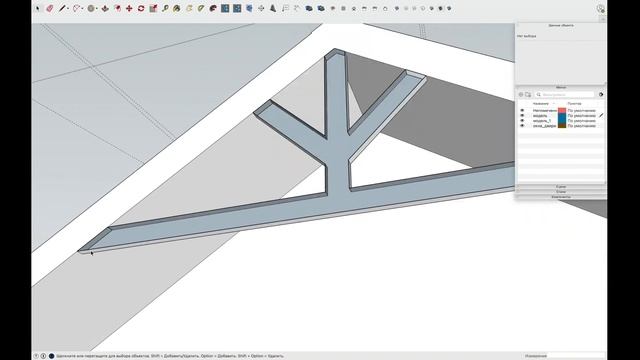Open the Shape tool dropdown arrow
The height and width of the screenshot is (360, 640).
[96, 9]
